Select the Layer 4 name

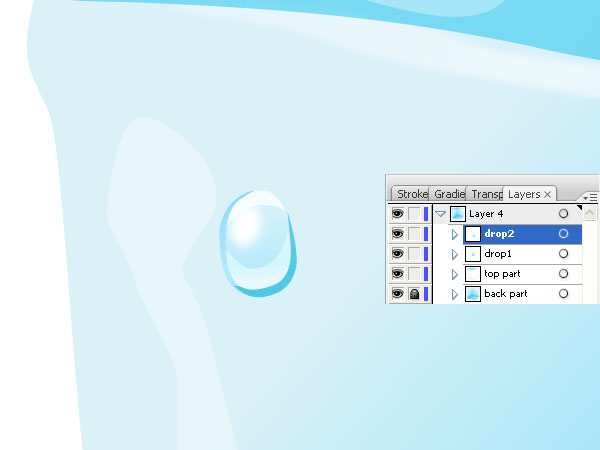point(486,214)
